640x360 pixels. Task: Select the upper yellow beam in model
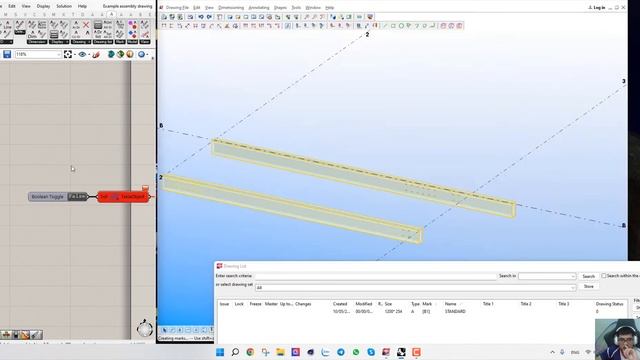(x=363, y=178)
